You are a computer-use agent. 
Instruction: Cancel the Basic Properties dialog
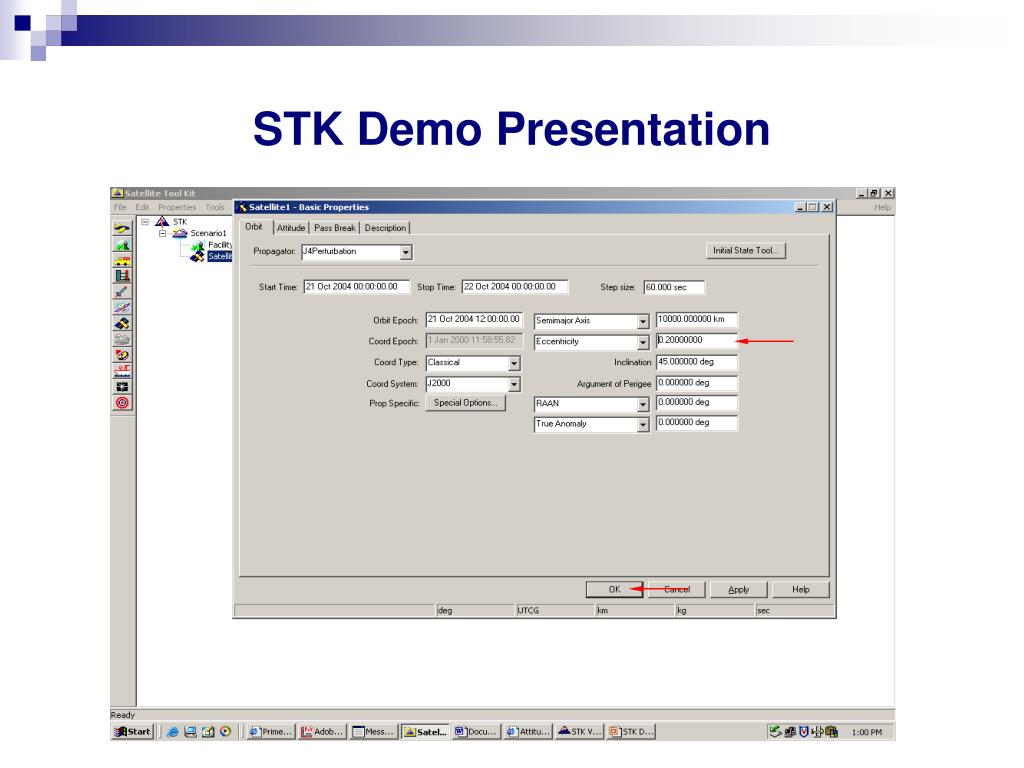point(677,590)
